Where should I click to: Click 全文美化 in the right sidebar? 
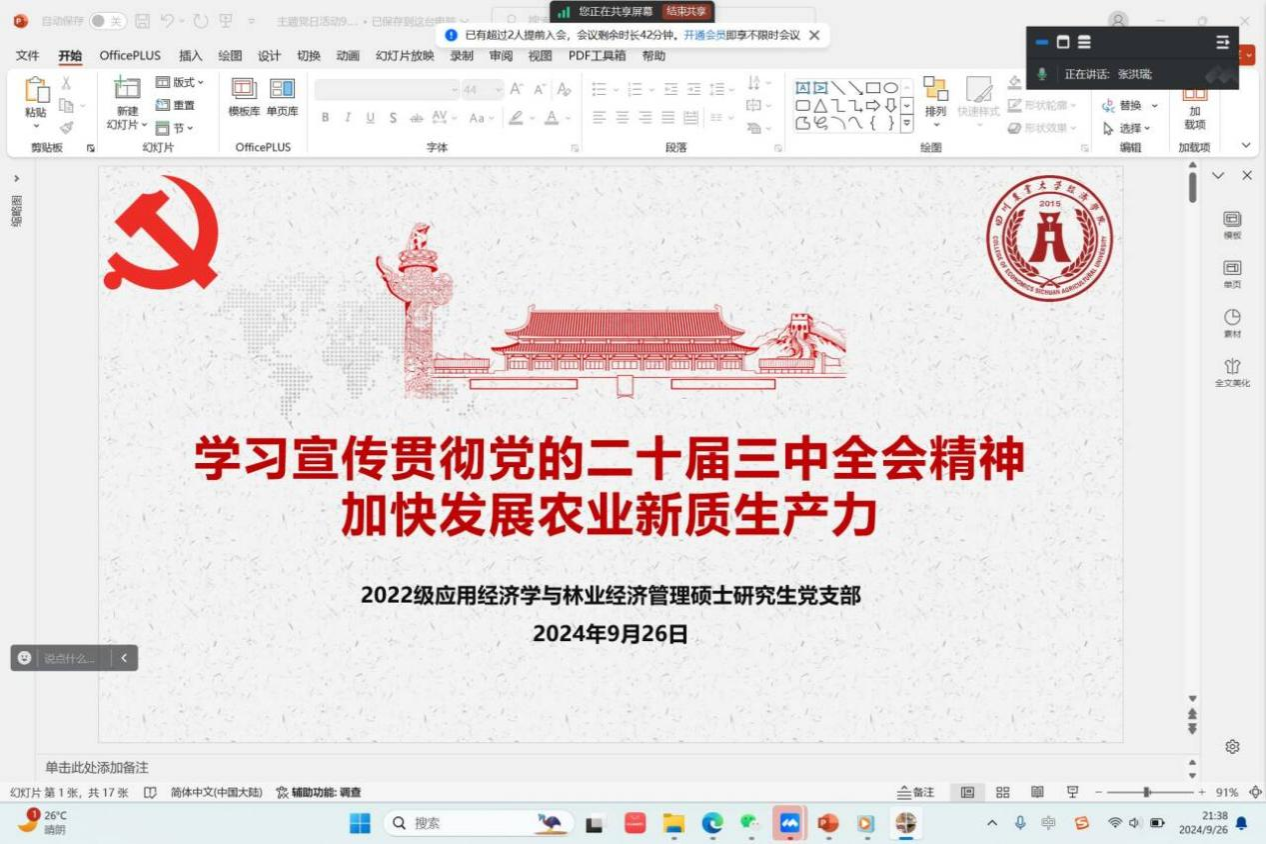pos(1232,372)
